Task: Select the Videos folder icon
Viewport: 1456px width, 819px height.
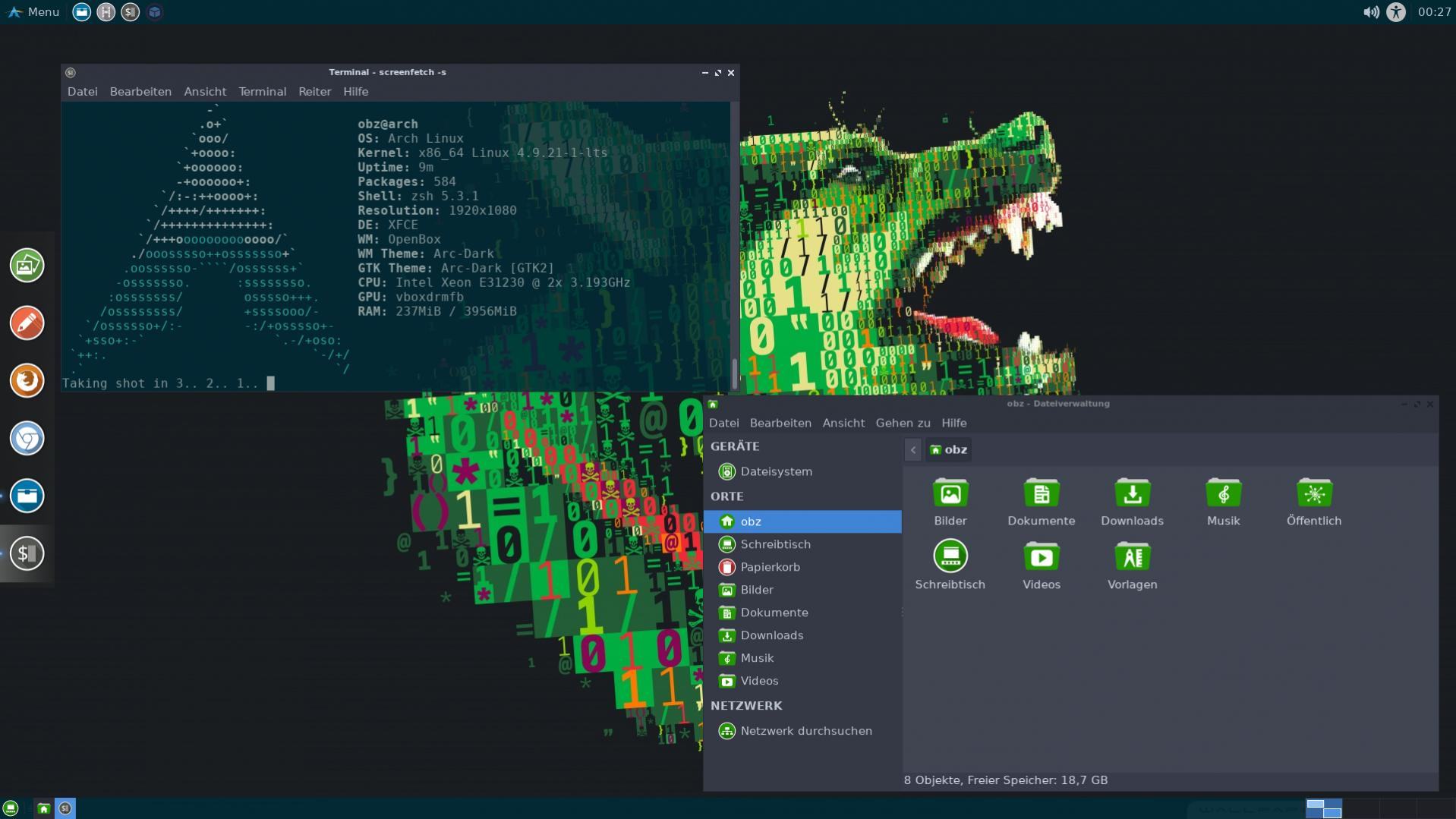Action: 1042,557
